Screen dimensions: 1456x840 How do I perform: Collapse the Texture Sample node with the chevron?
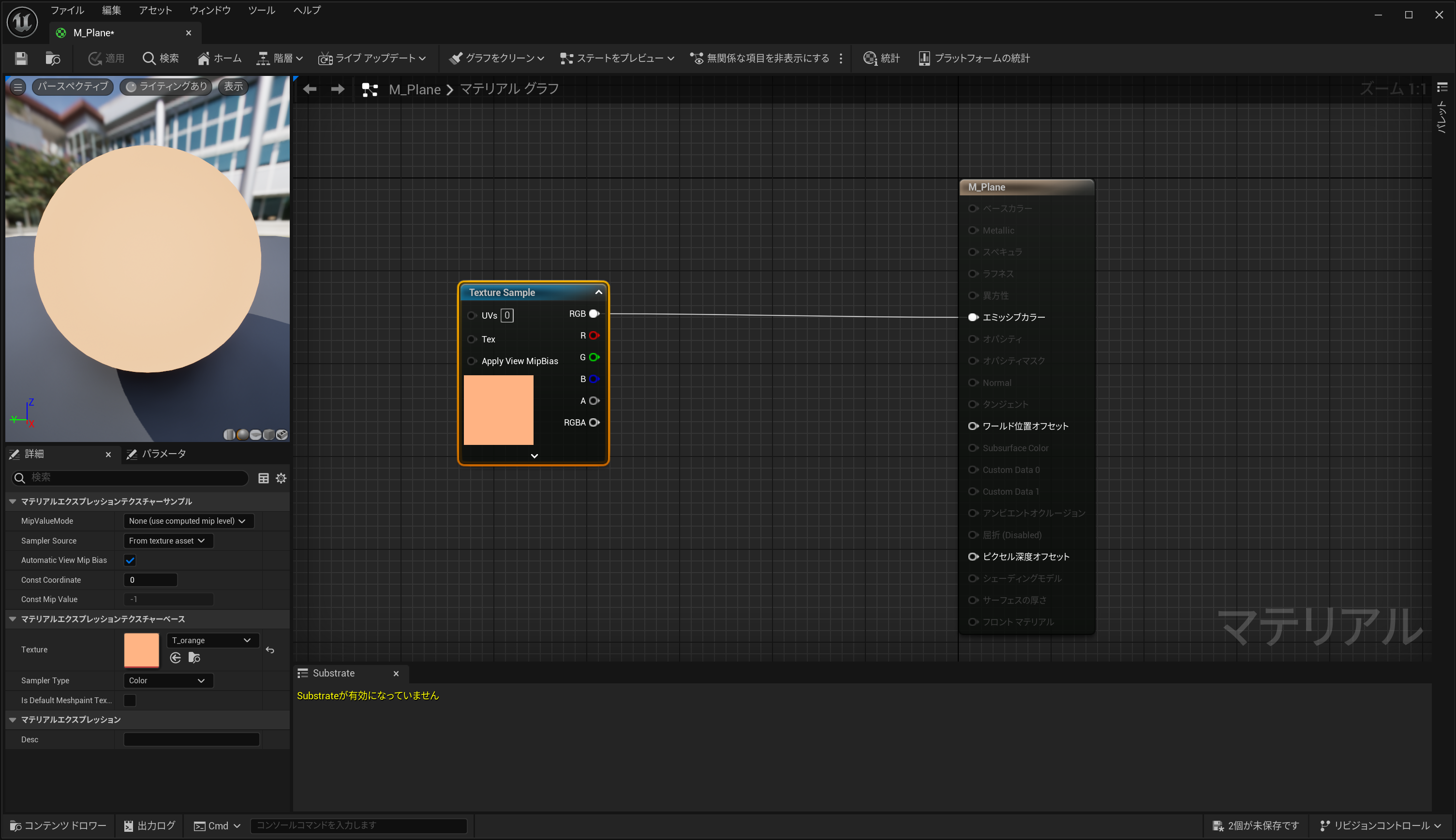click(x=598, y=293)
